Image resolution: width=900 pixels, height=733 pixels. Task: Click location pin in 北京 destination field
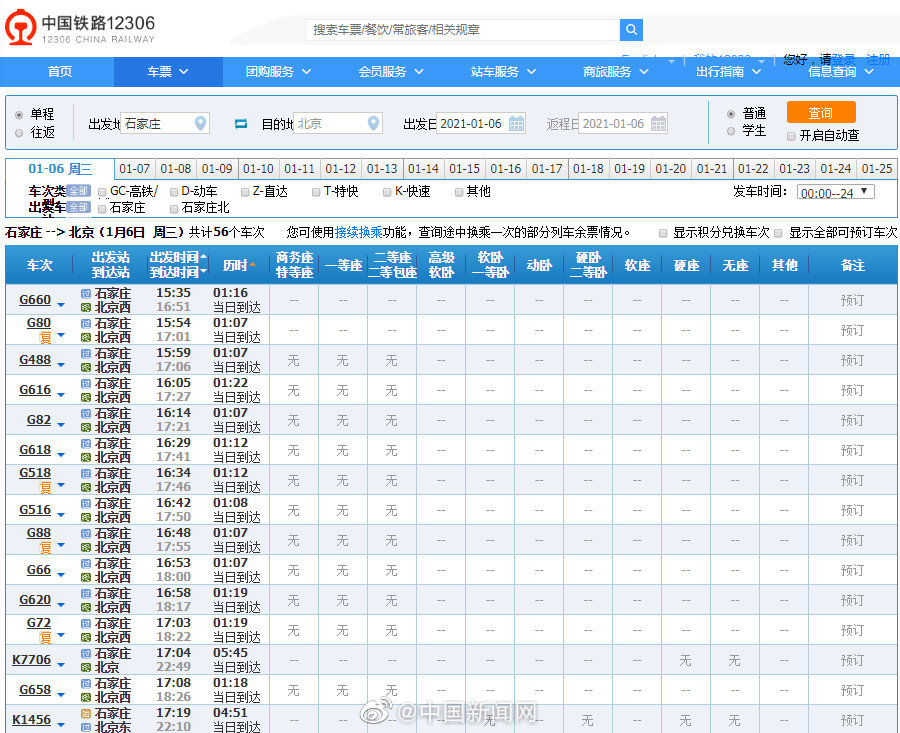(373, 124)
